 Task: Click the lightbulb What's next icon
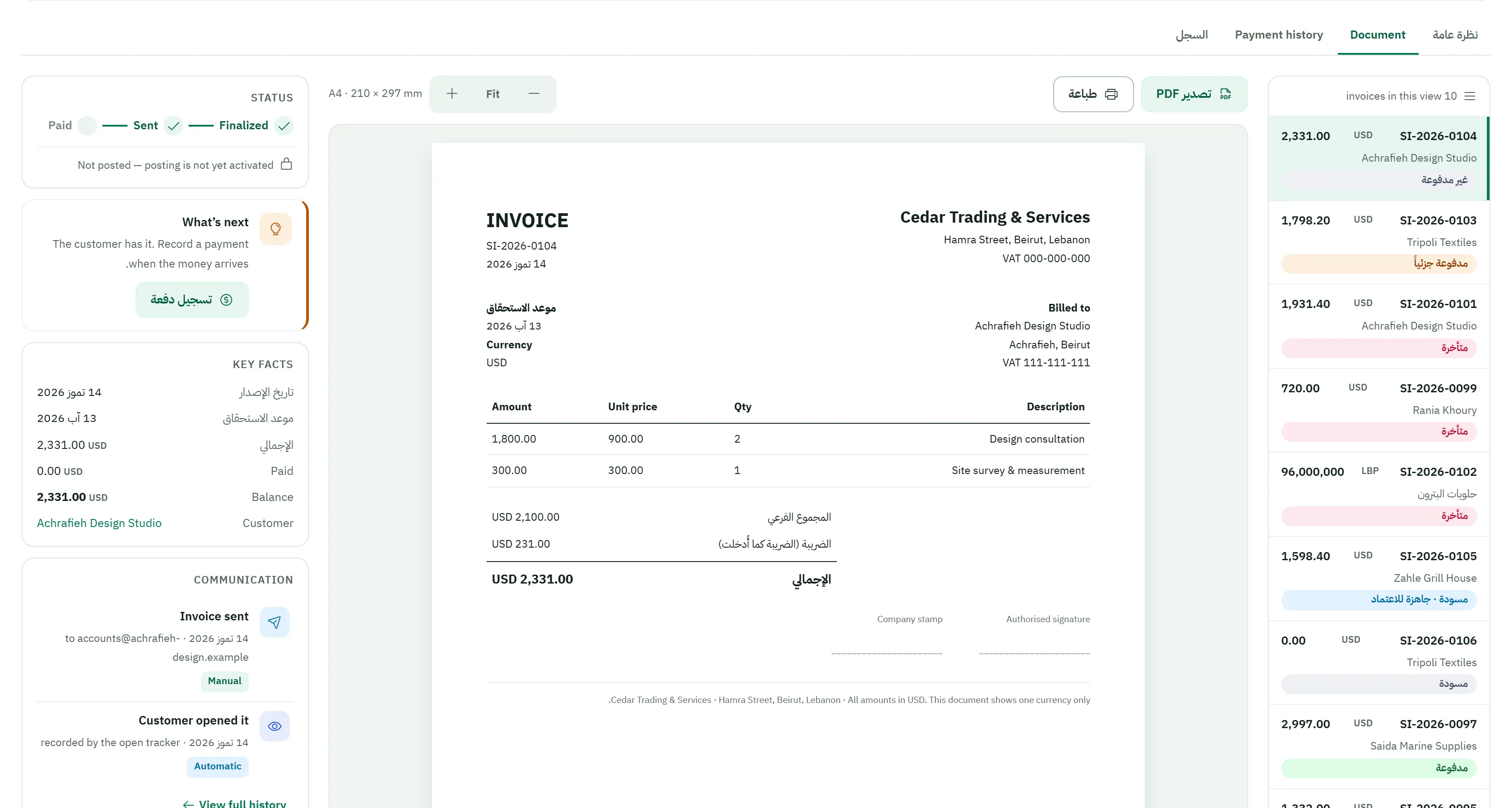275,229
